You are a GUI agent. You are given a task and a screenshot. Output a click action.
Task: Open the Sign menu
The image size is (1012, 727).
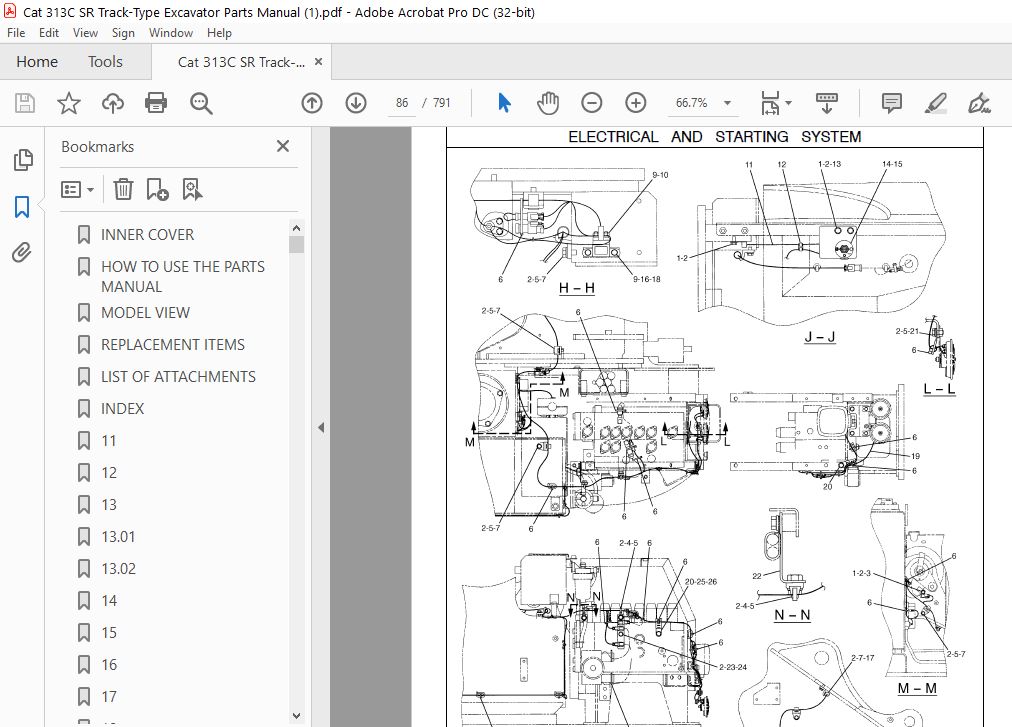click(123, 33)
